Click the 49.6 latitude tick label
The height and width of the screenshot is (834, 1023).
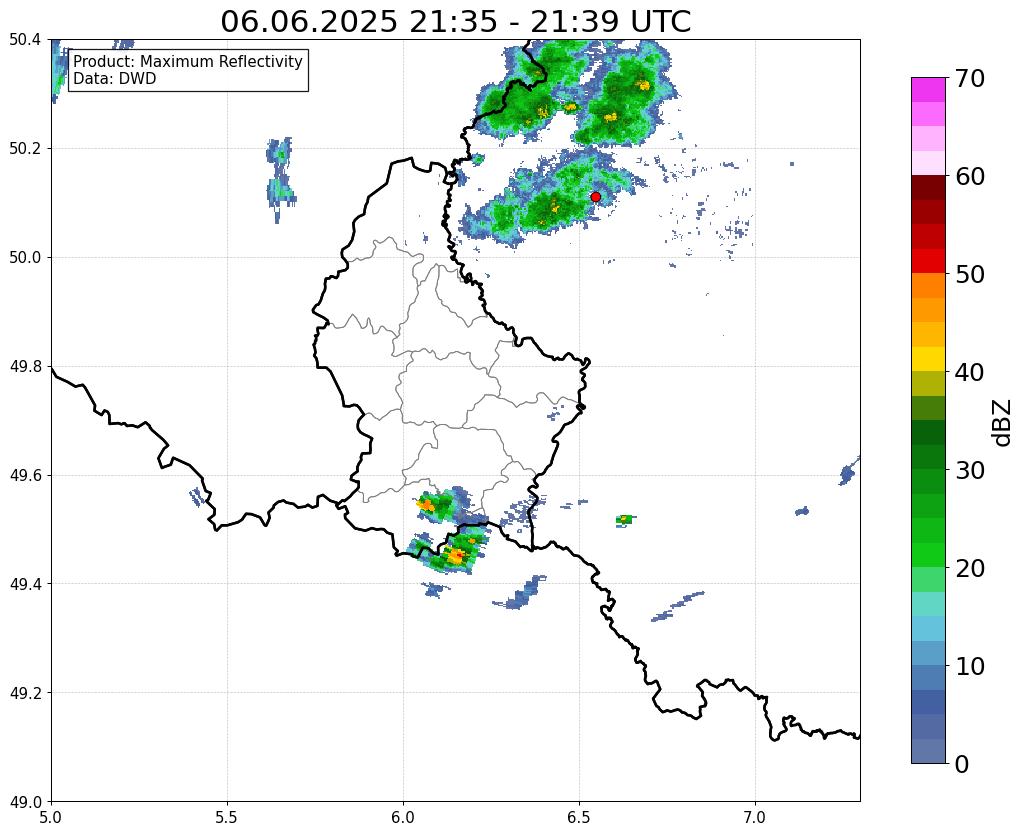25,476
